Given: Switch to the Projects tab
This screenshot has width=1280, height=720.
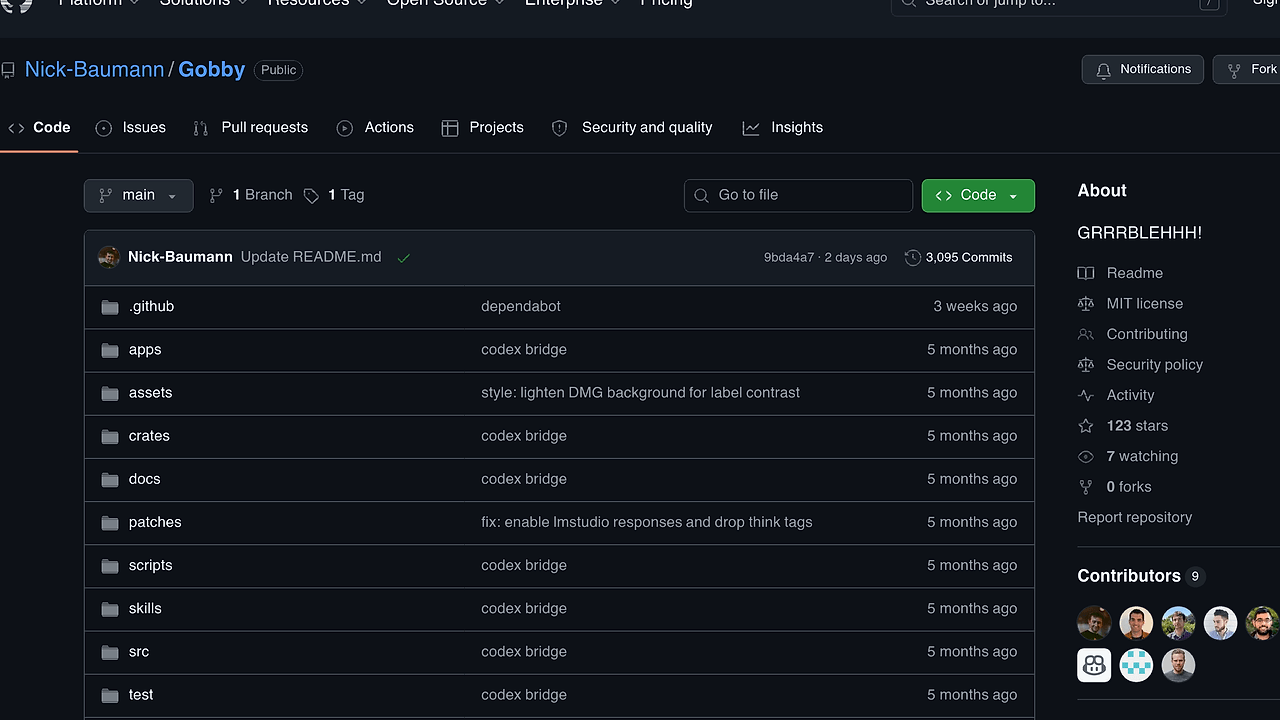Looking at the screenshot, I should (x=483, y=128).
